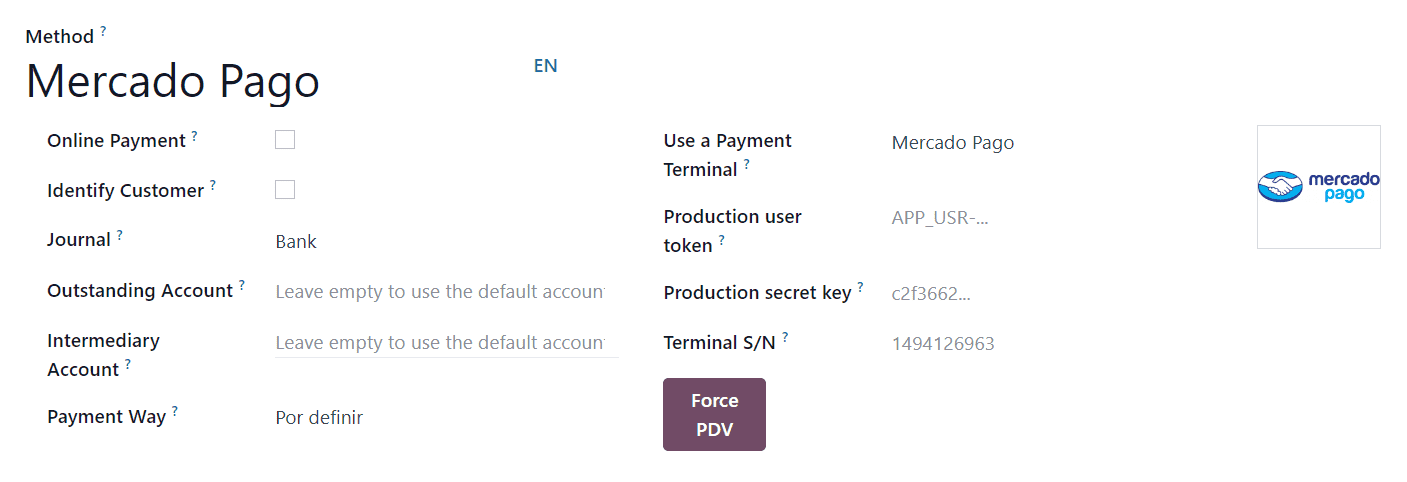The width and height of the screenshot is (1407, 482).
Task: Enable the Online Payment checkbox
Action: click(285, 140)
